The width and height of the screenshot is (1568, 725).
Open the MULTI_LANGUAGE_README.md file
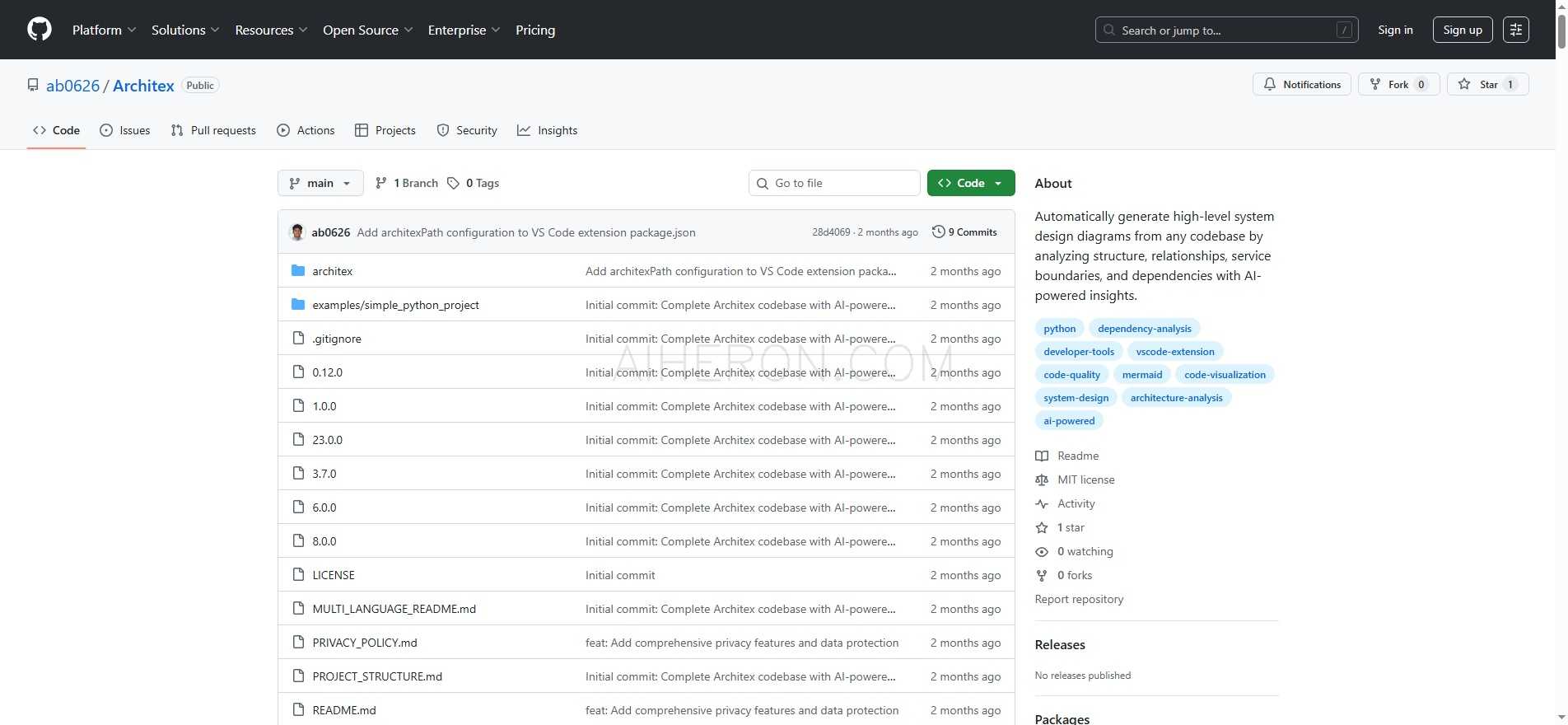pos(394,609)
